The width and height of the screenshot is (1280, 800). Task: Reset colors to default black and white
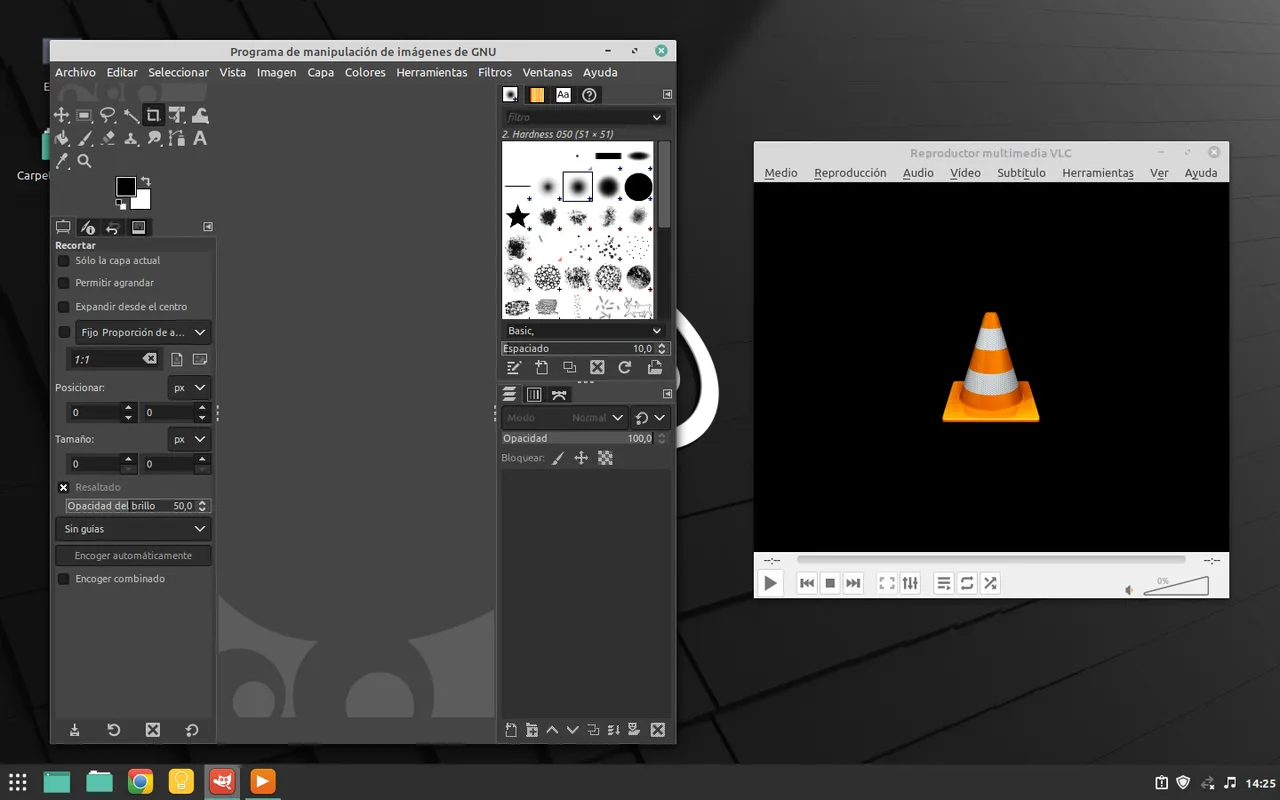[x=121, y=204]
